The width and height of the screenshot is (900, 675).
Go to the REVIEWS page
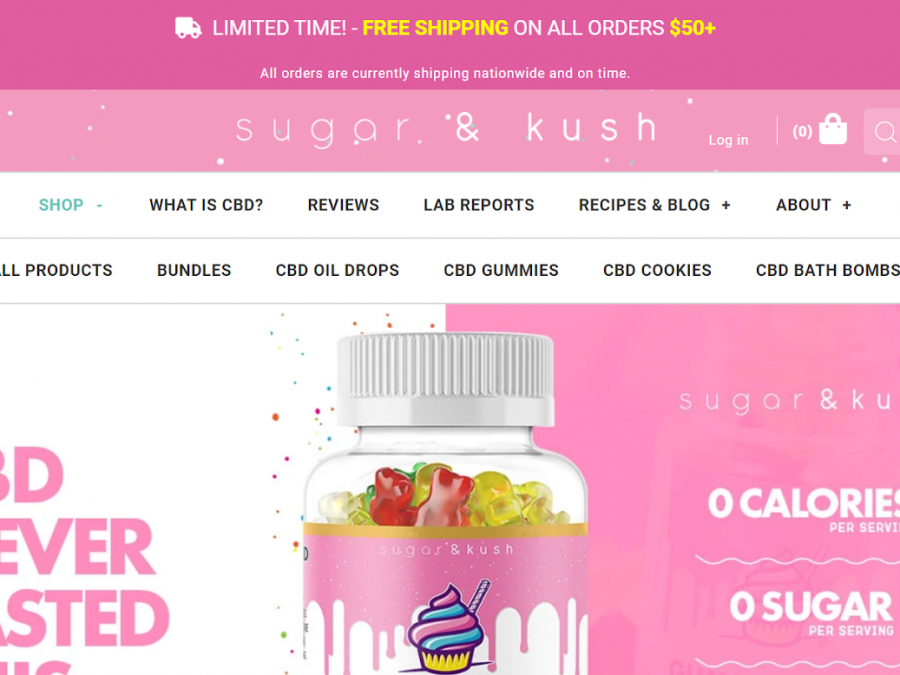click(343, 205)
